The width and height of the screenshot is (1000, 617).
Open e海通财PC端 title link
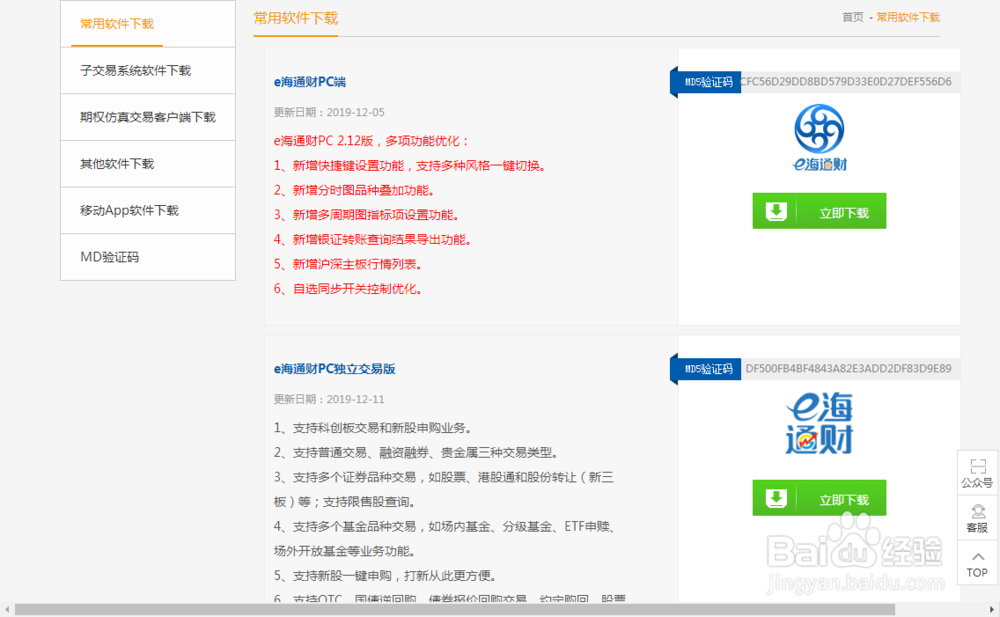[x=309, y=82]
